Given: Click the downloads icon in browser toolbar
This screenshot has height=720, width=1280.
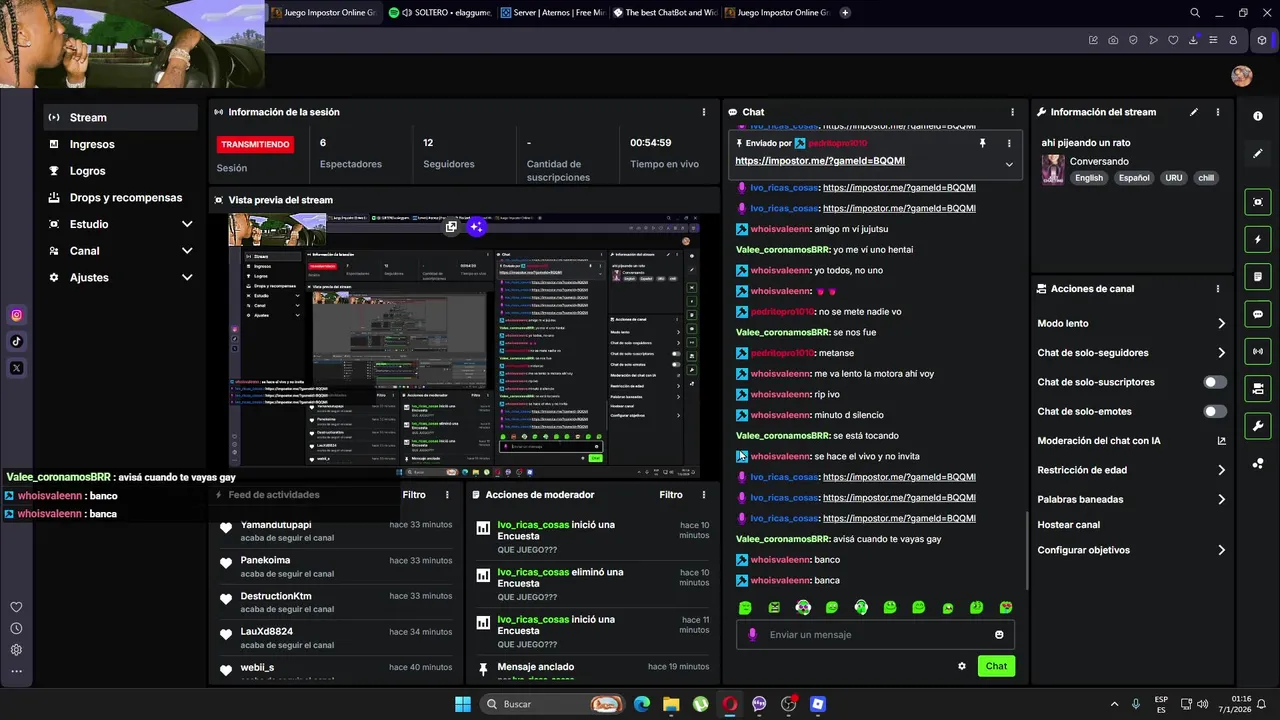Looking at the screenshot, I should point(1195,40).
